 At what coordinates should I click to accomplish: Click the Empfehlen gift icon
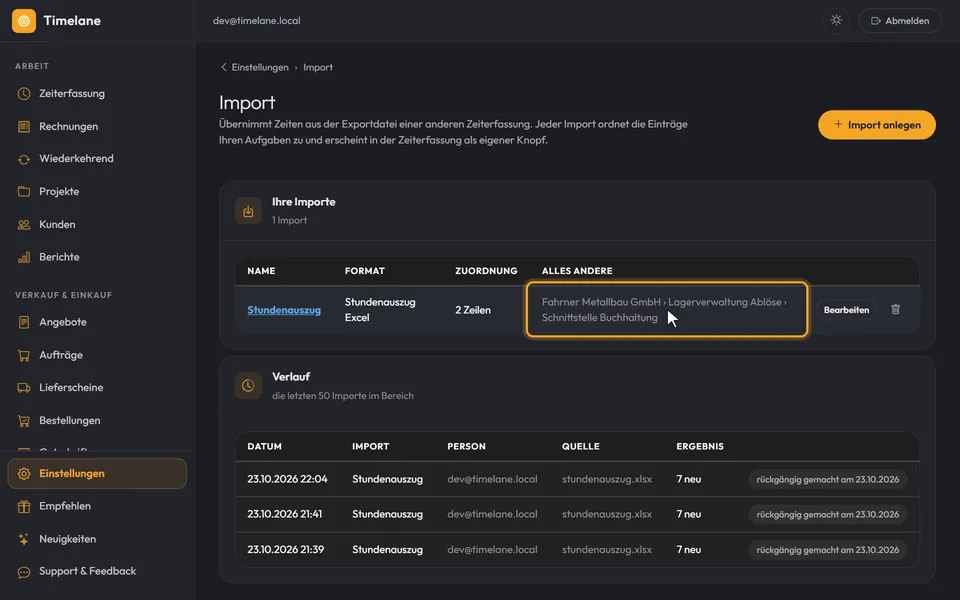(x=24, y=506)
